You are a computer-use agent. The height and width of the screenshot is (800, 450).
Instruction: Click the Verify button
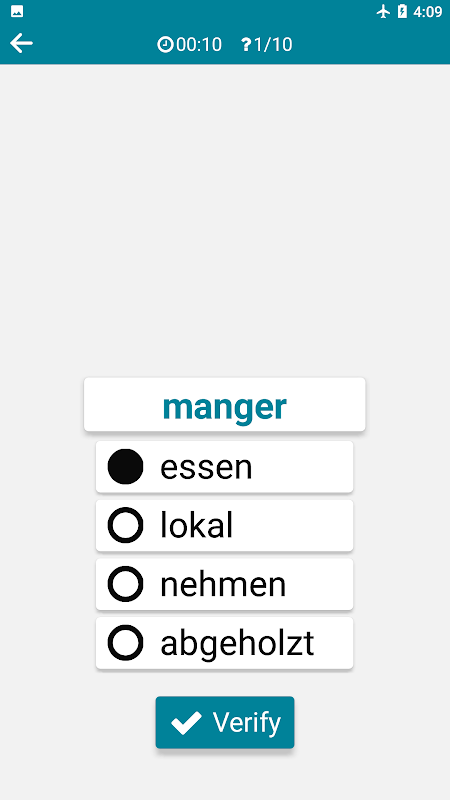(225, 722)
